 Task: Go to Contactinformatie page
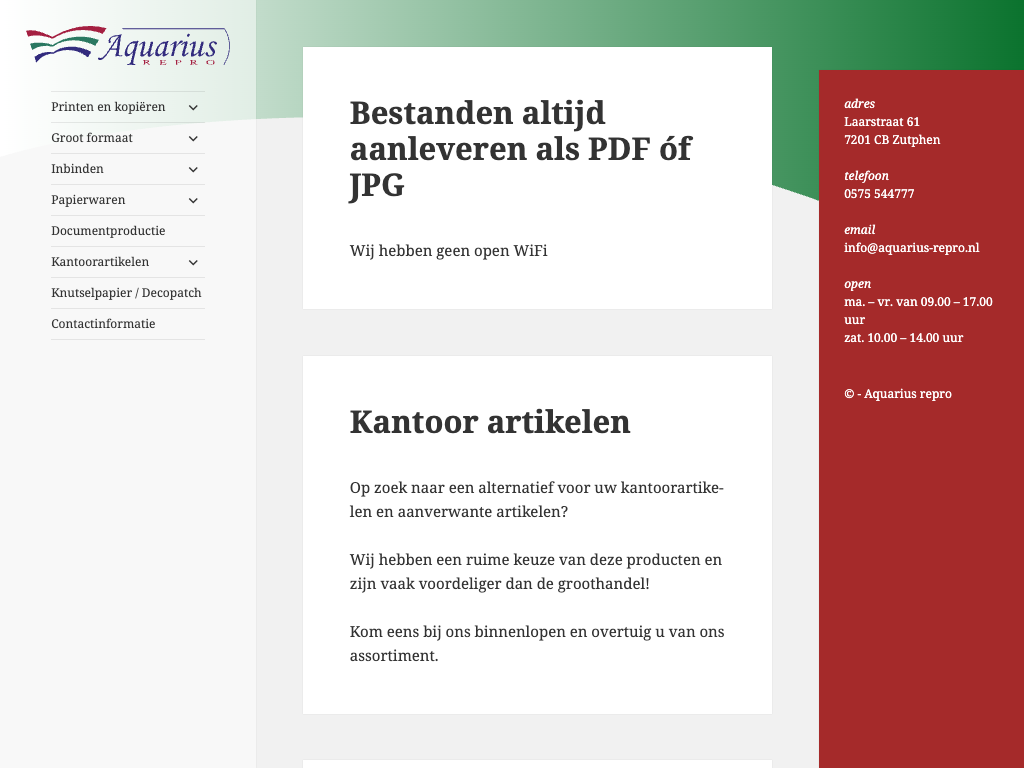click(103, 324)
